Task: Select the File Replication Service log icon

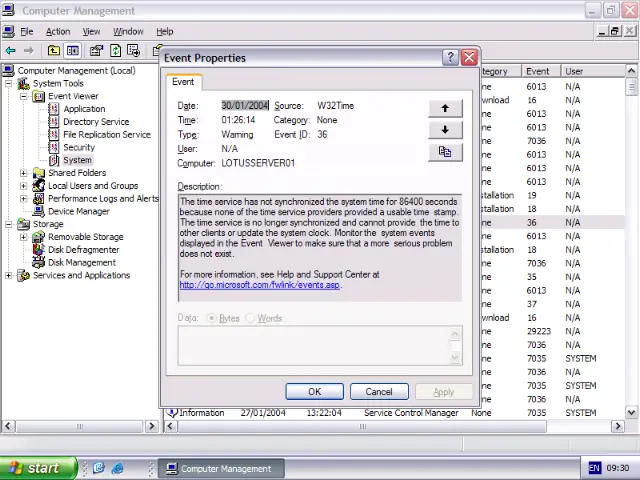Action: [53, 134]
